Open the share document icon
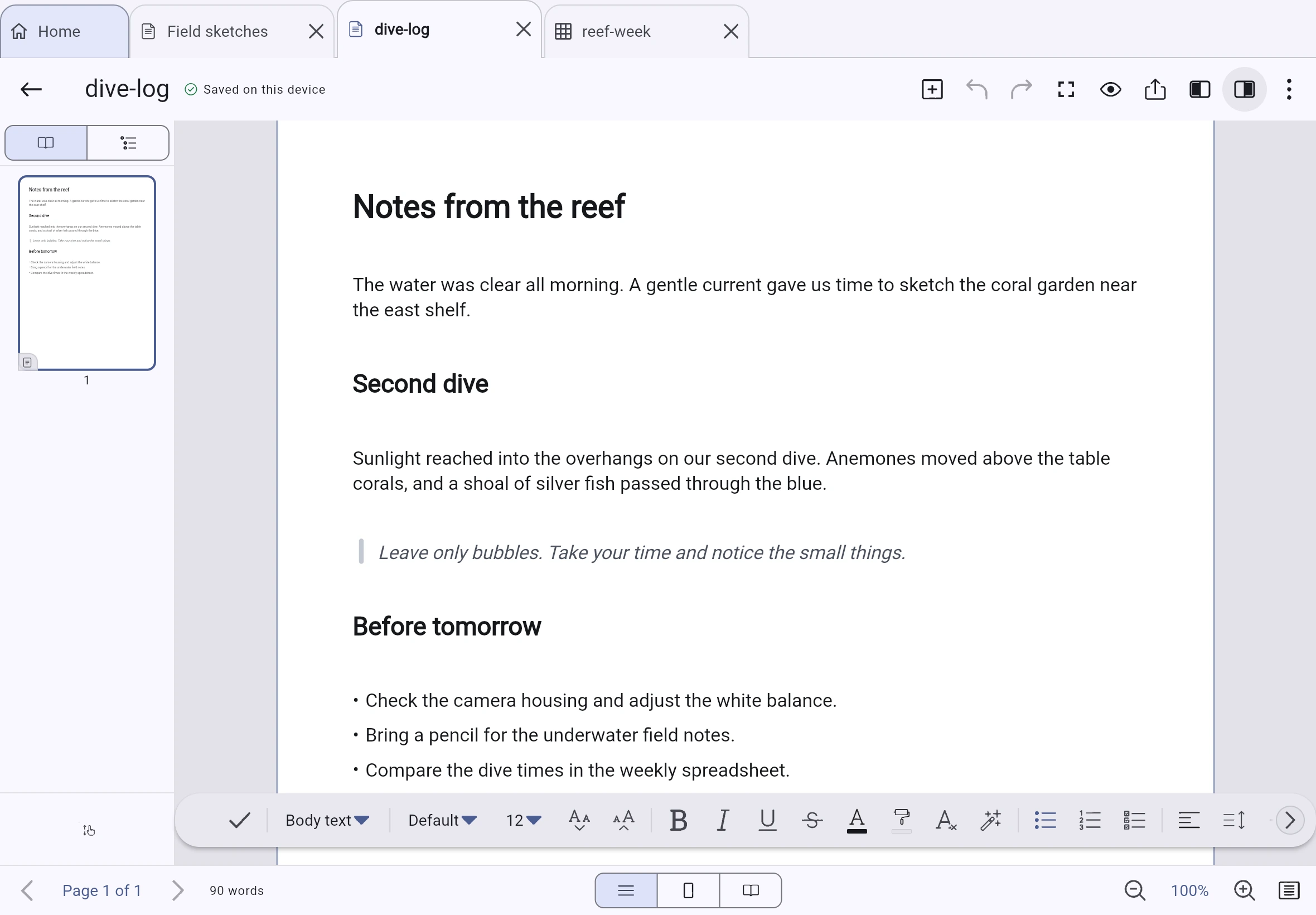Image resolution: width=1316 pixels, height=915 pixels. coord(1155,89)
